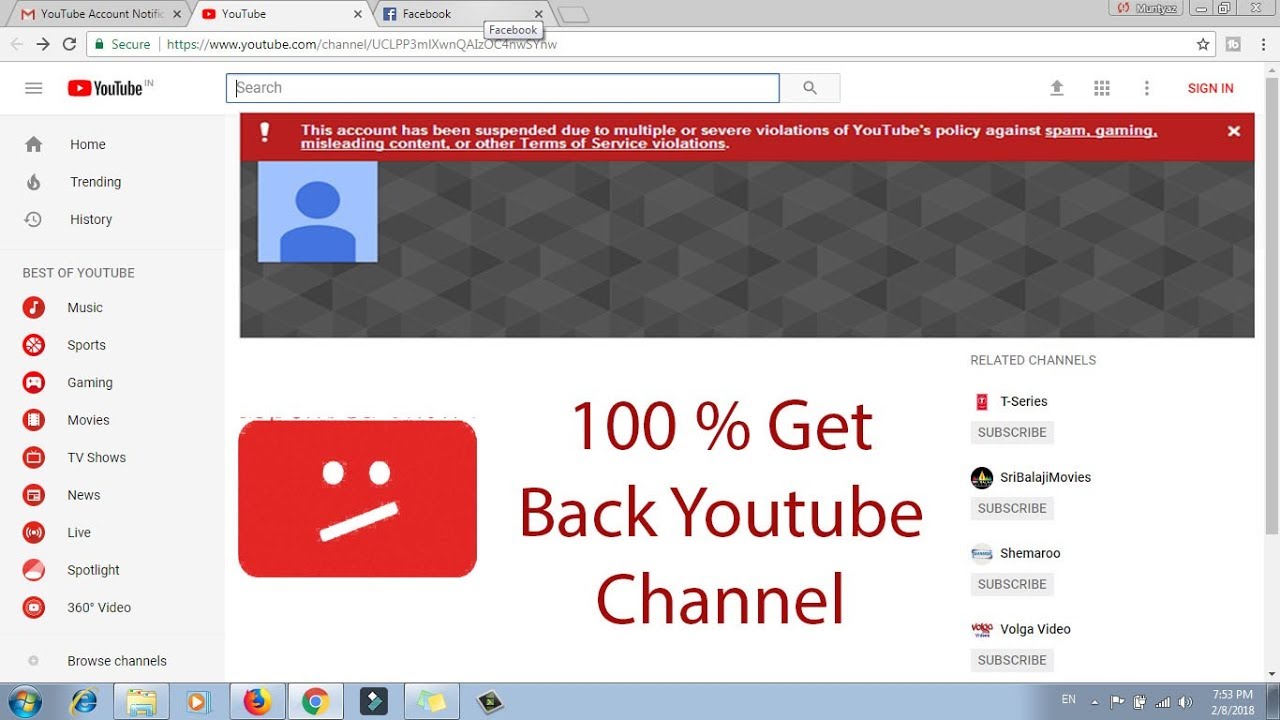Subscribe to SriBalajiMovies
Image resolution: width=1280 pixels, height=720 pixels.
point(1012,509)
